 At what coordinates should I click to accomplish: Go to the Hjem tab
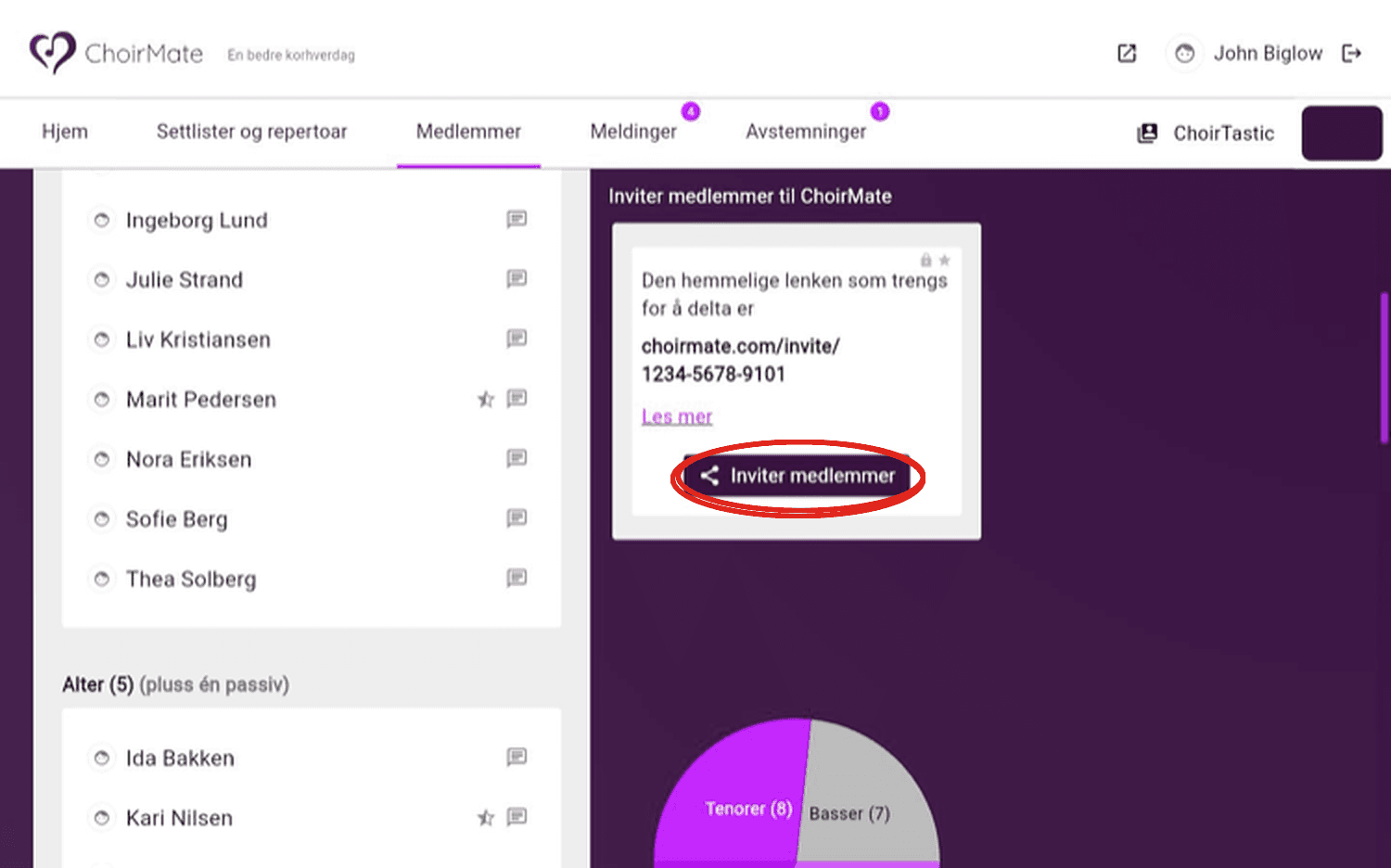pos(65,132)
